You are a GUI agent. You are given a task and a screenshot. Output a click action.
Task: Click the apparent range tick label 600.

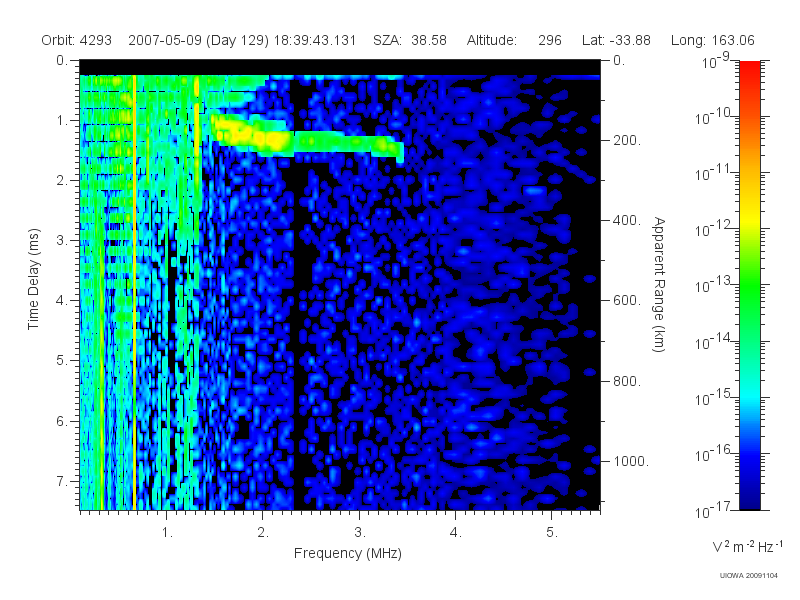(x=627, y=301)
